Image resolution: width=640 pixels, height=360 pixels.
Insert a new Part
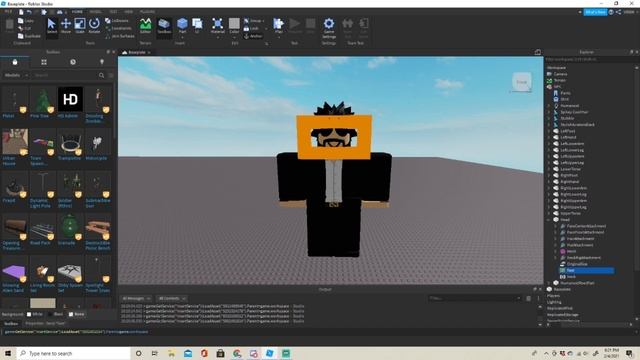[x=182, y=26]
